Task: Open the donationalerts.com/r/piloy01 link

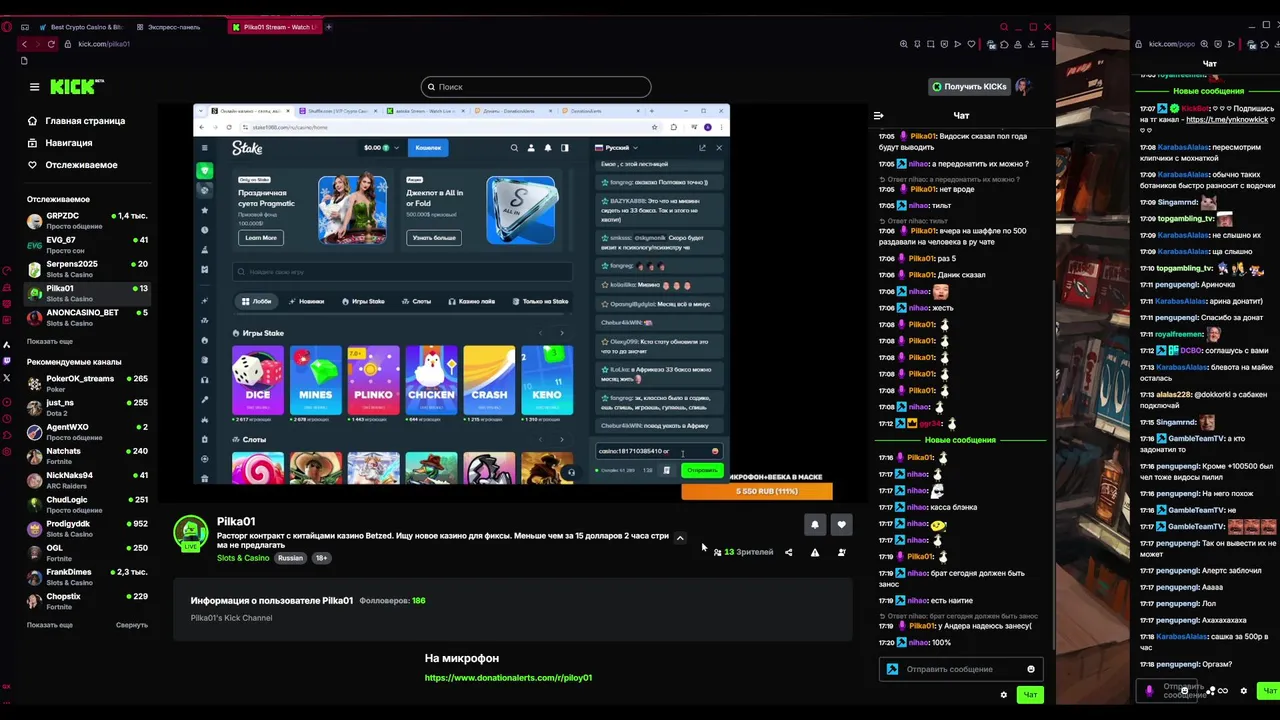Action: (508, 678)
